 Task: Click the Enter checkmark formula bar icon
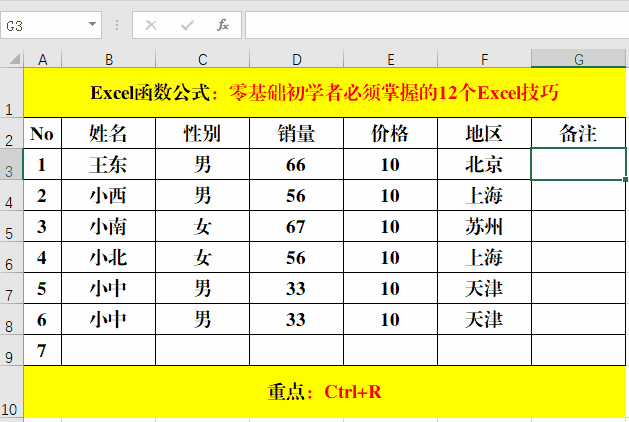coord(187,25)
